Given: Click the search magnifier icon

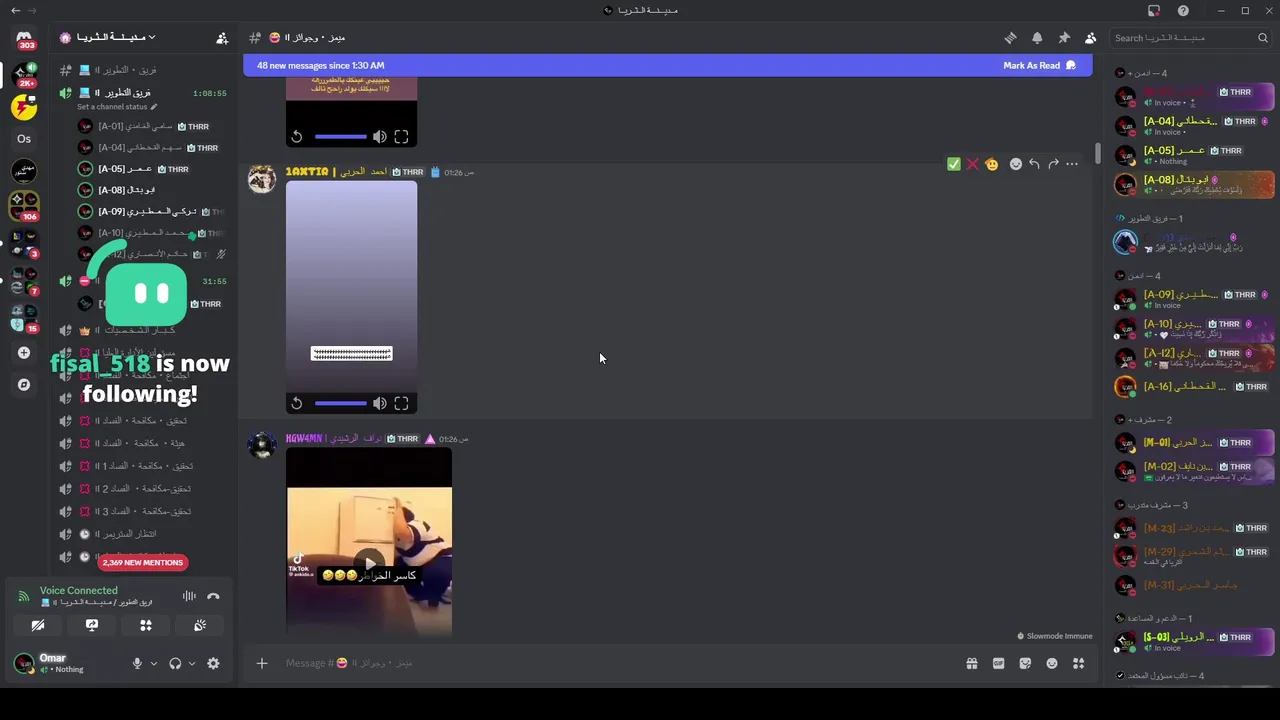Looking at the screenshot, I should point(1263,38).
